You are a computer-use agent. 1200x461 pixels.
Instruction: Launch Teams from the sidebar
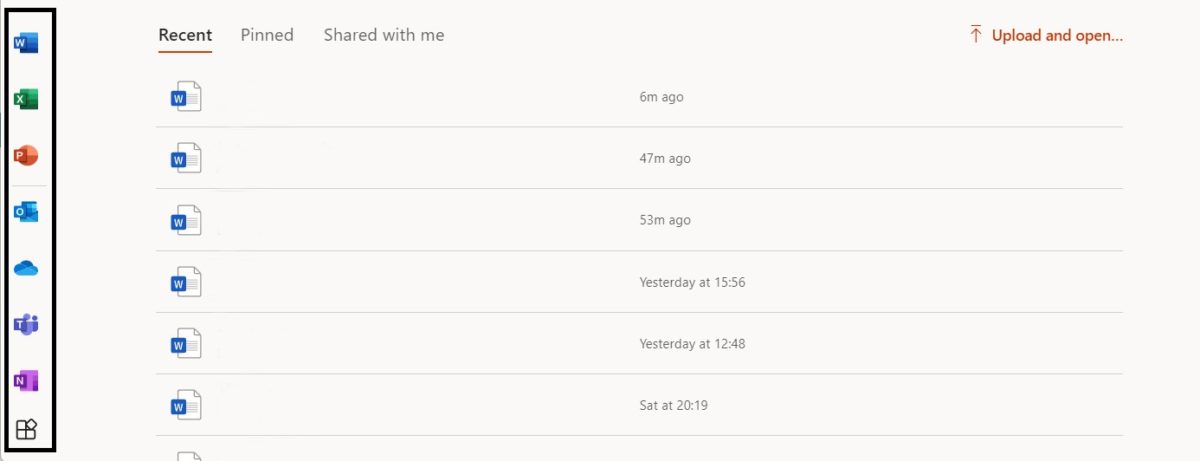[x=26, y=325]
